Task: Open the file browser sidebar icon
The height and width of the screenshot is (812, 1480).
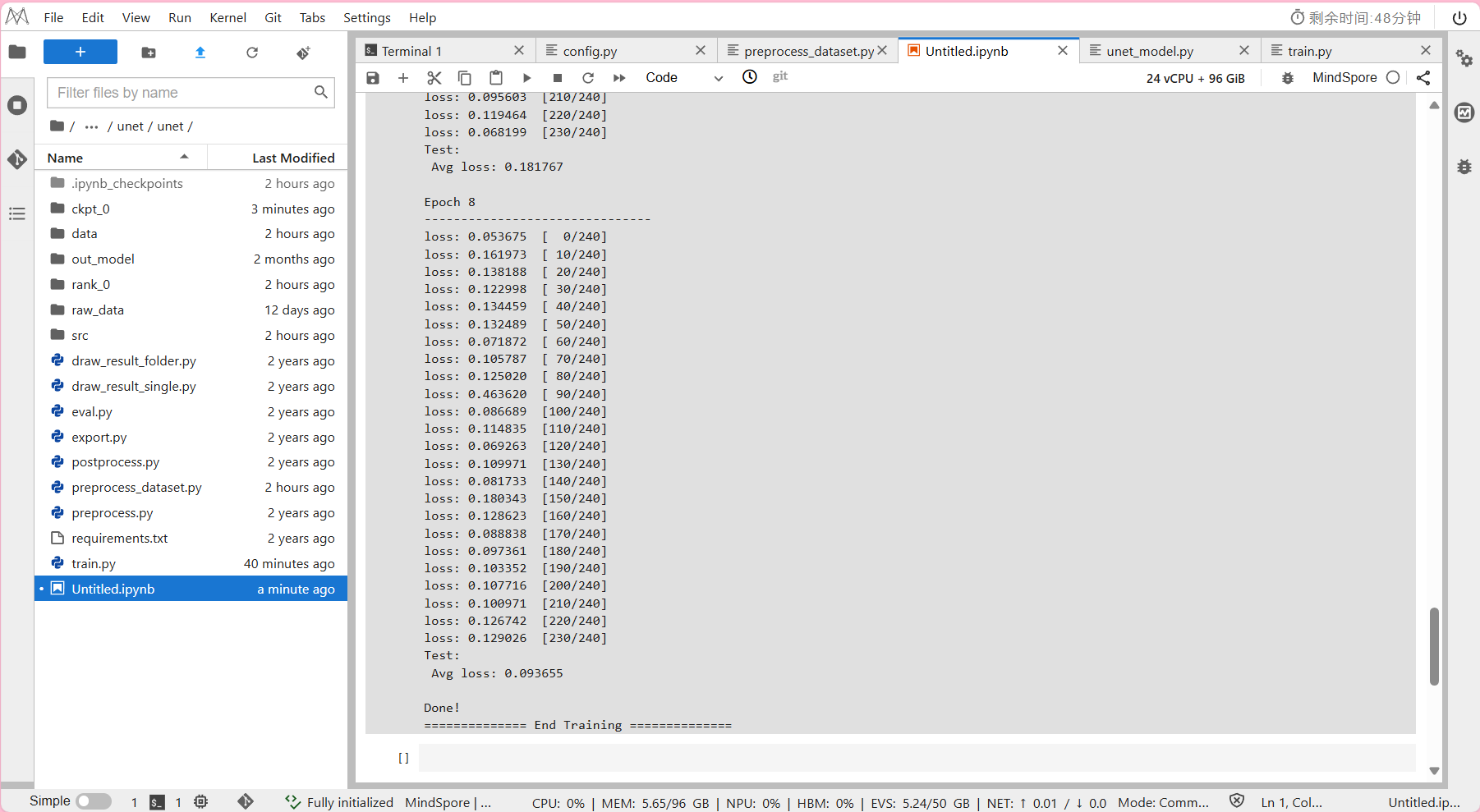Action: [x=17, y=53]
